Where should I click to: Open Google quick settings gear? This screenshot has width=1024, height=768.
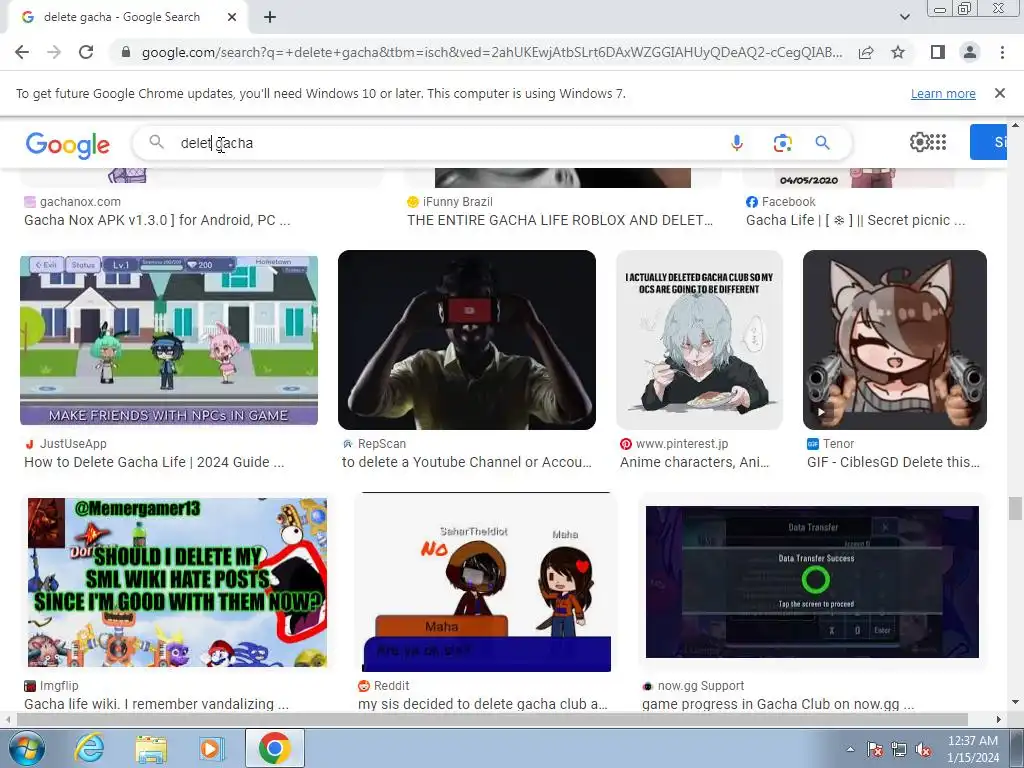pyautogui.click(x=918, y=142)
